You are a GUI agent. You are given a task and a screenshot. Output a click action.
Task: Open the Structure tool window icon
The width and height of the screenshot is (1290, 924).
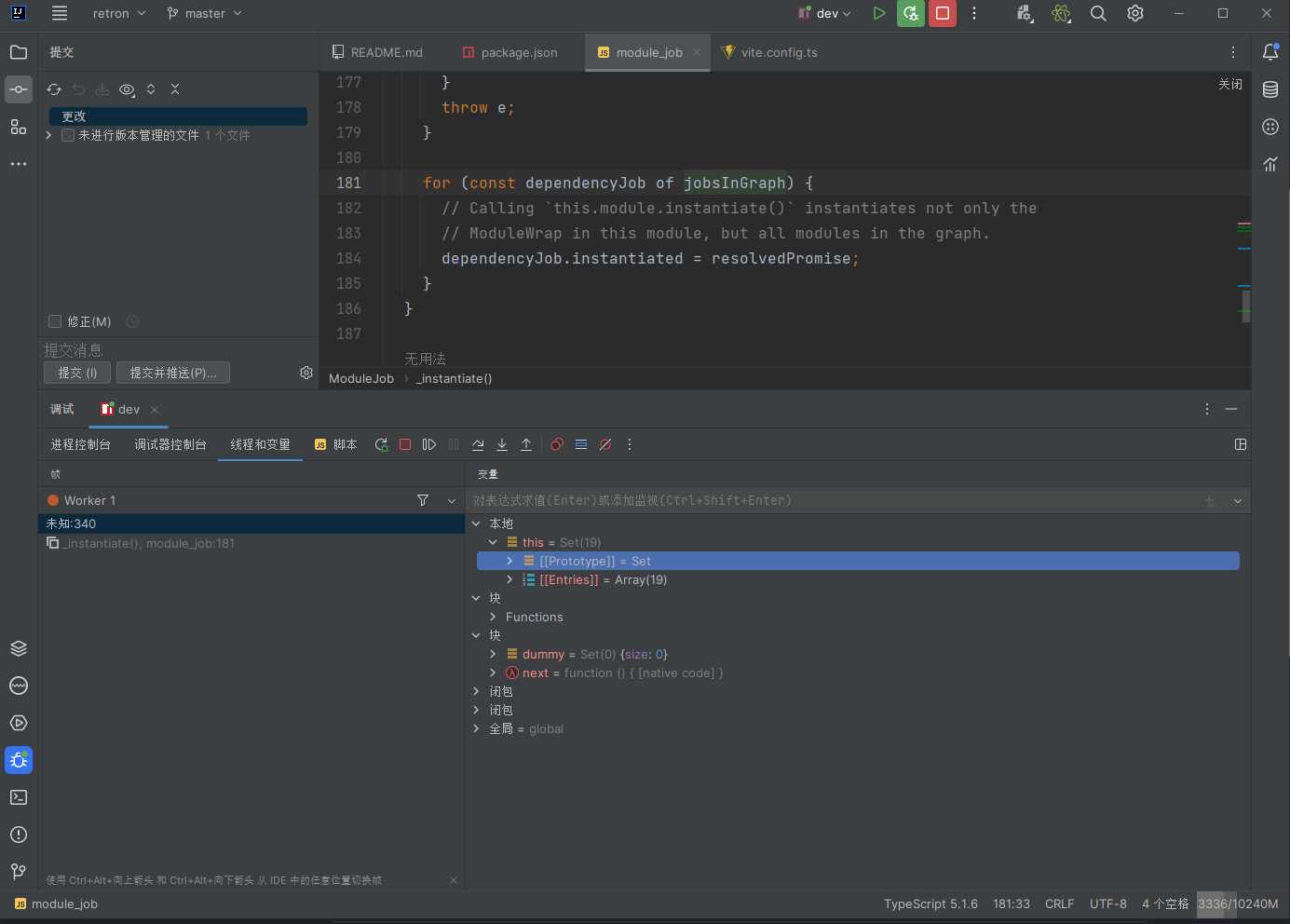19,127
